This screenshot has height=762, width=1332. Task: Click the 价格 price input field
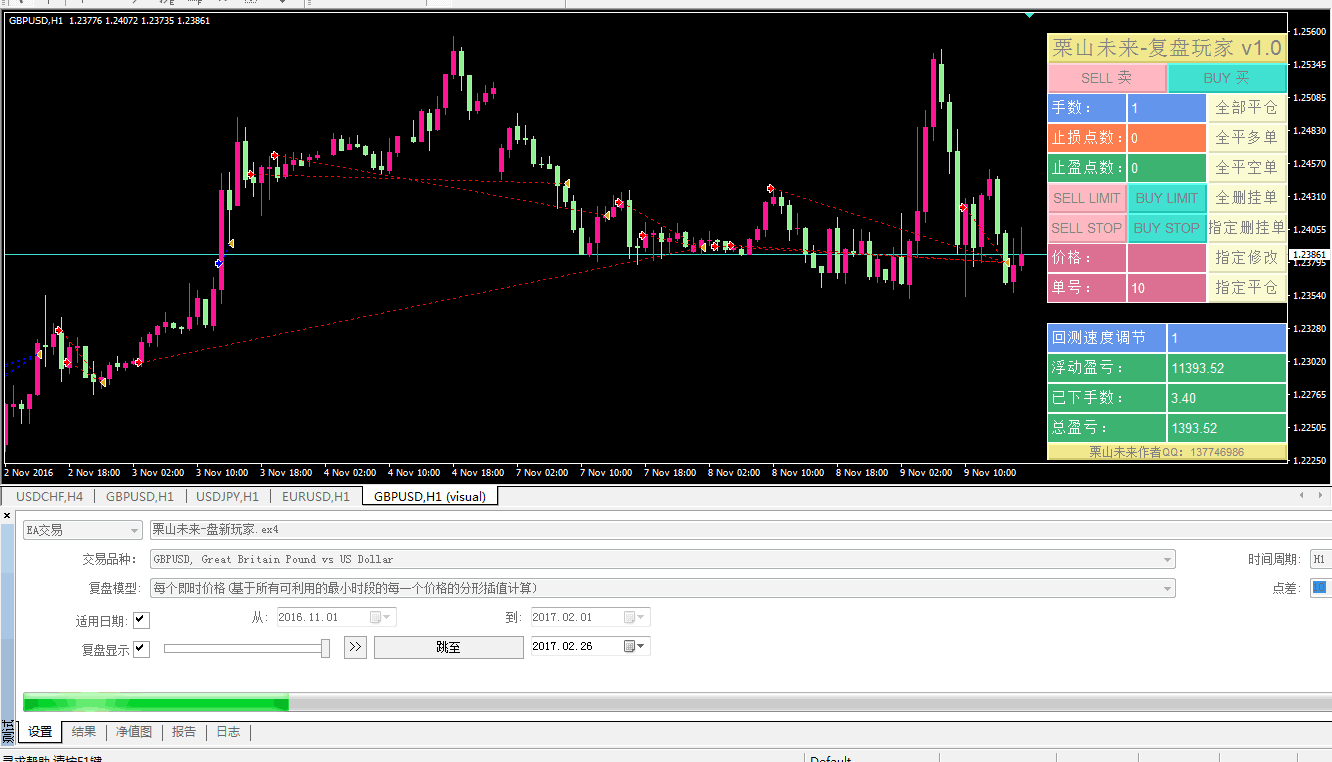(1167, 258)
